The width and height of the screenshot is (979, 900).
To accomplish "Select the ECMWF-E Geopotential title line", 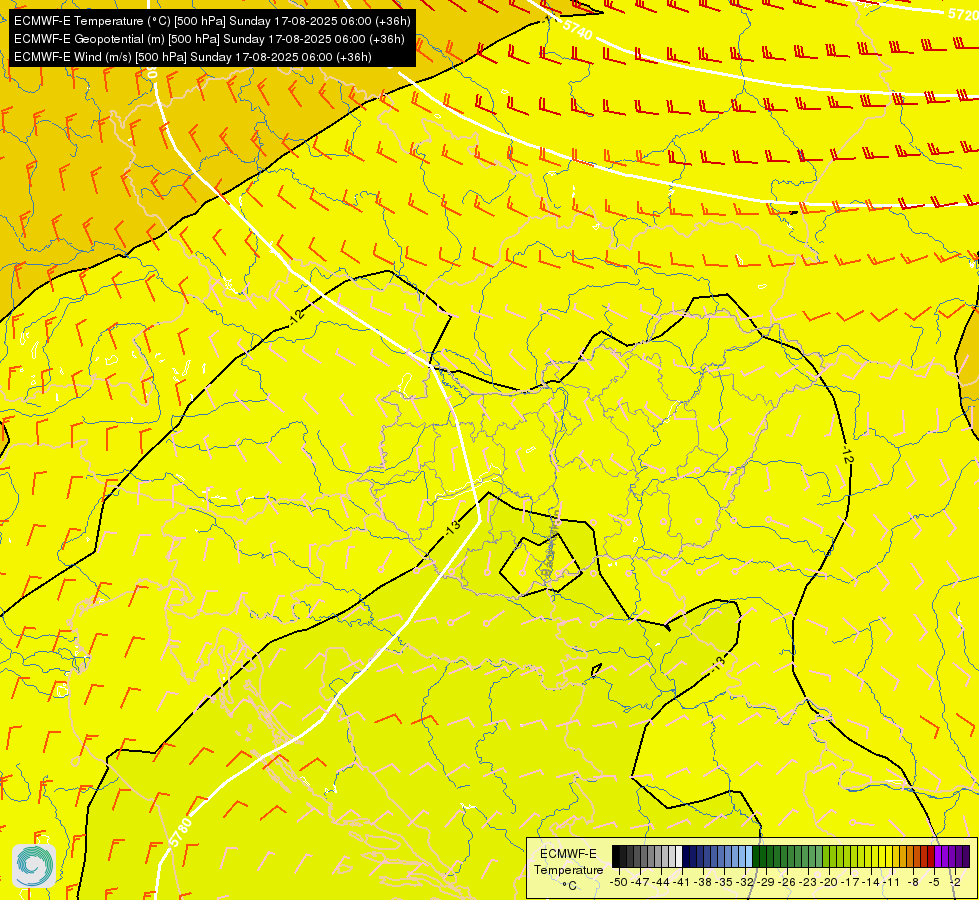I will click(x=209, y=39).
